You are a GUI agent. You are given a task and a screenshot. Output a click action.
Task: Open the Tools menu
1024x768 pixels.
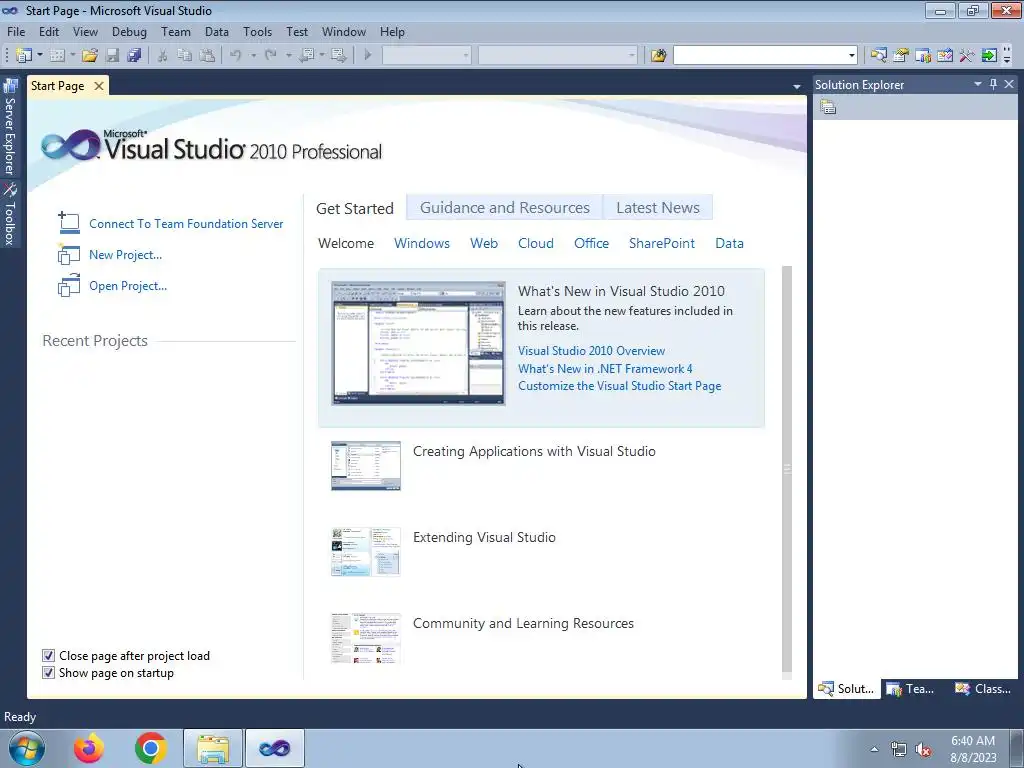pyautogui.click(x=257, y=31)
